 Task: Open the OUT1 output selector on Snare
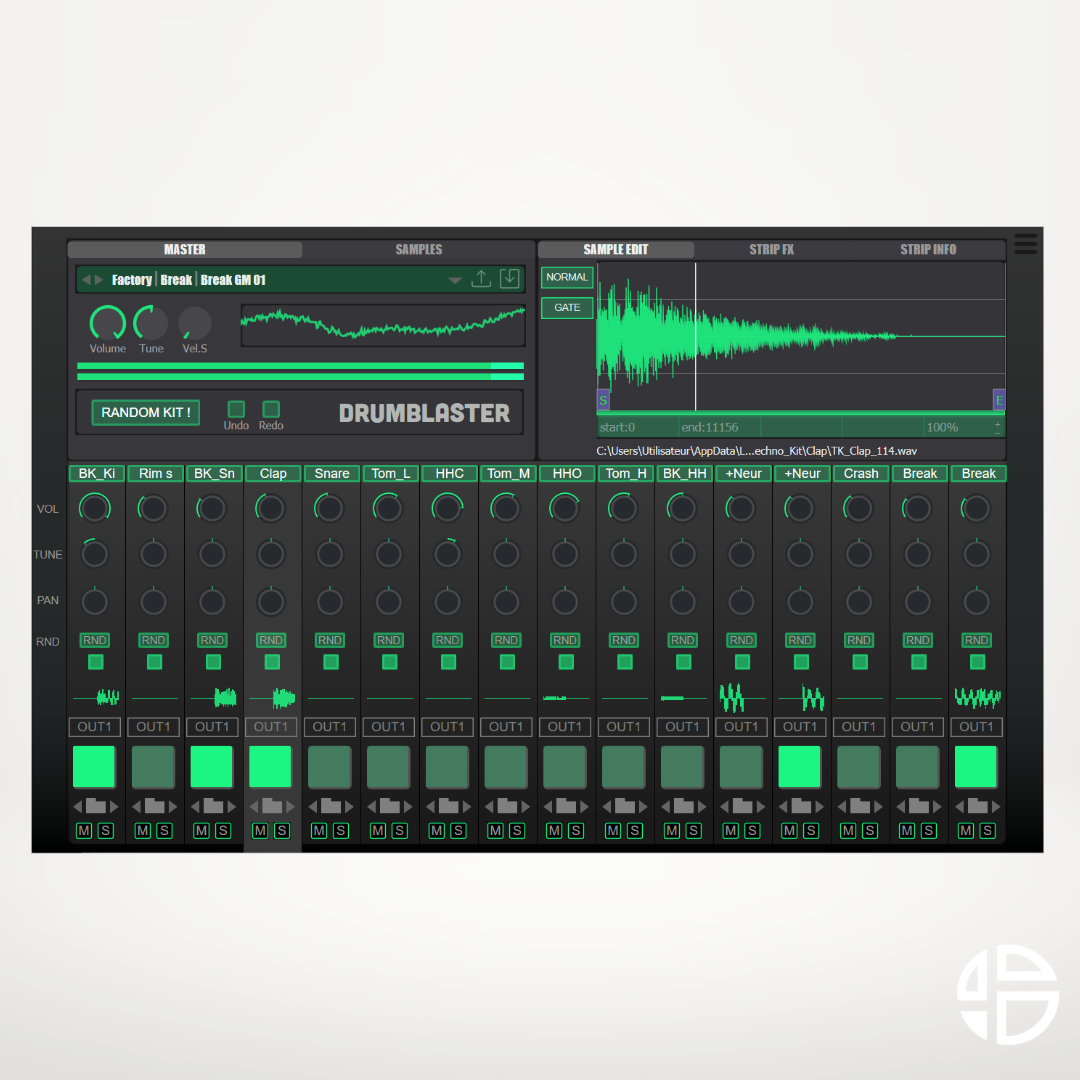click(x=329, y=727)
